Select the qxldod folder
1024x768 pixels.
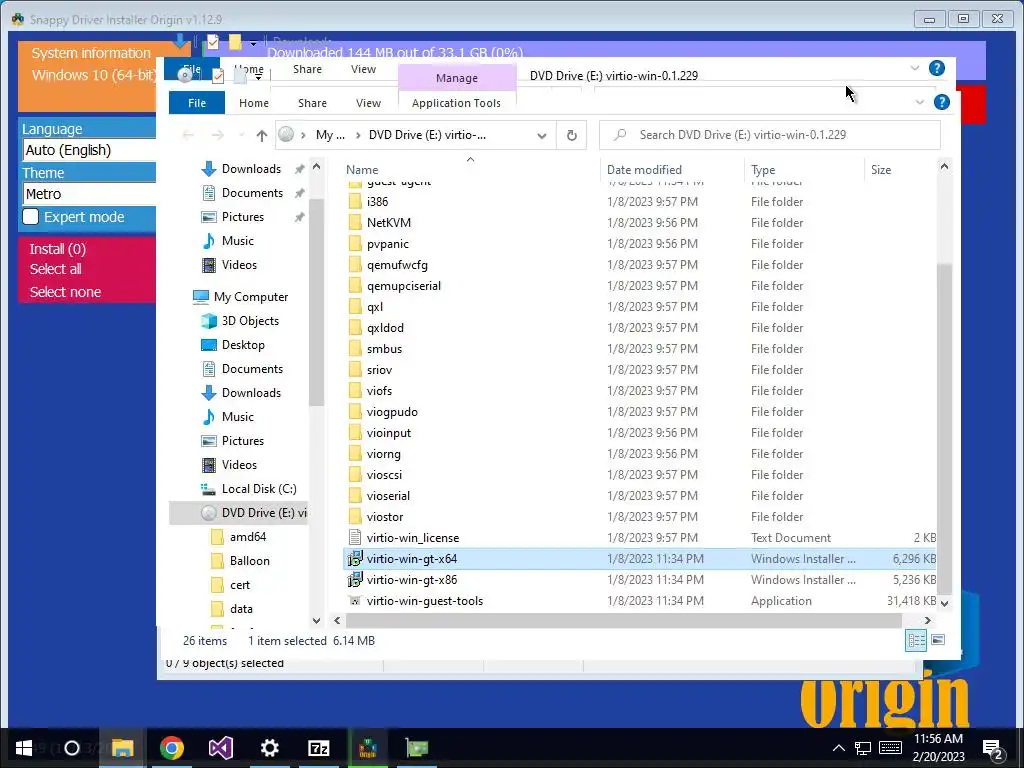click(385, 328)
